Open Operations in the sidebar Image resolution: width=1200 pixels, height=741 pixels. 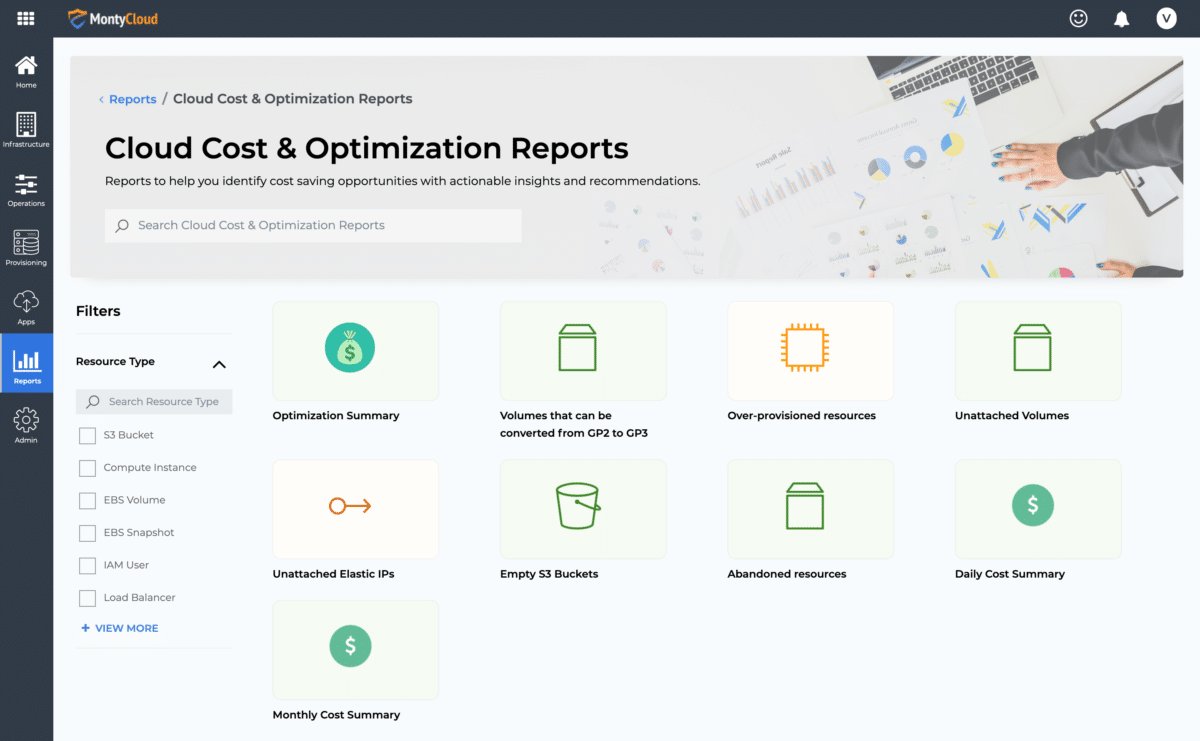pos(26,189)
